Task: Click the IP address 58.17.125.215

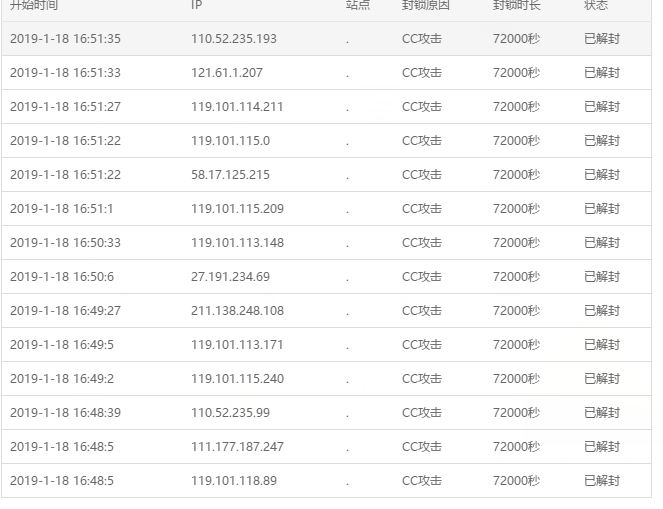Action: pos(230,175)
